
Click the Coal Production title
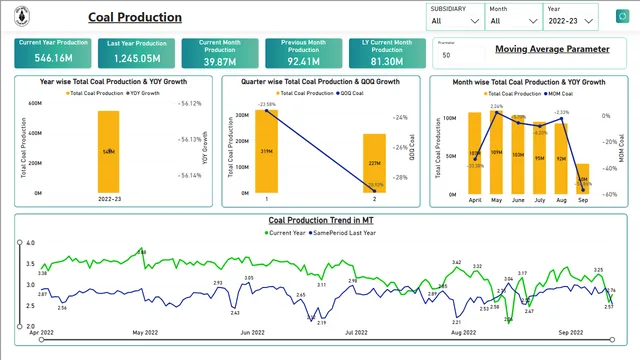pos(135,17)
